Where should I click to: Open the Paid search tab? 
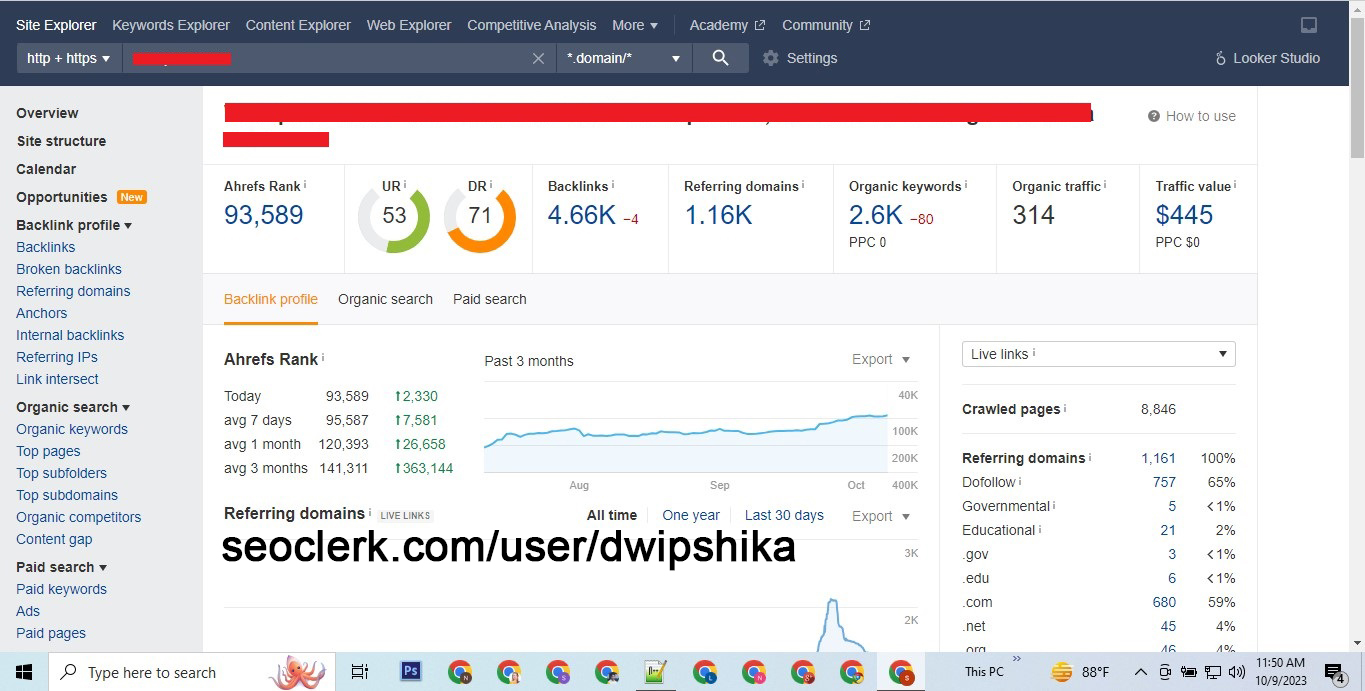489,299
